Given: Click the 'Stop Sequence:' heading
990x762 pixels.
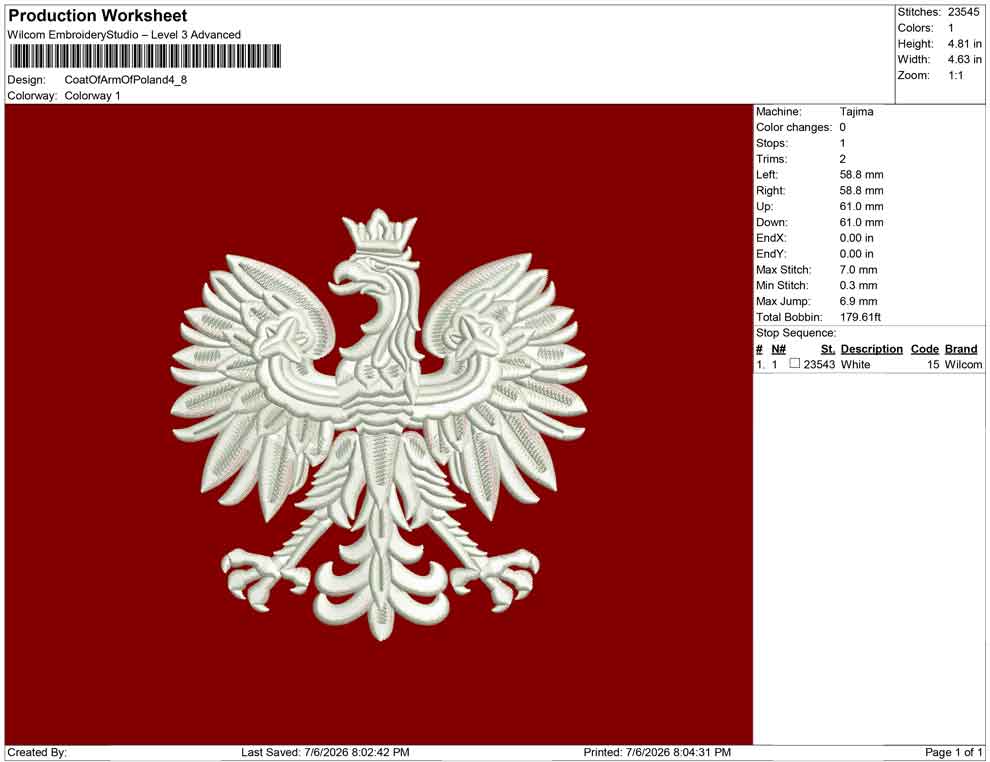Looking at the screenshot, I should click(796, 333).
